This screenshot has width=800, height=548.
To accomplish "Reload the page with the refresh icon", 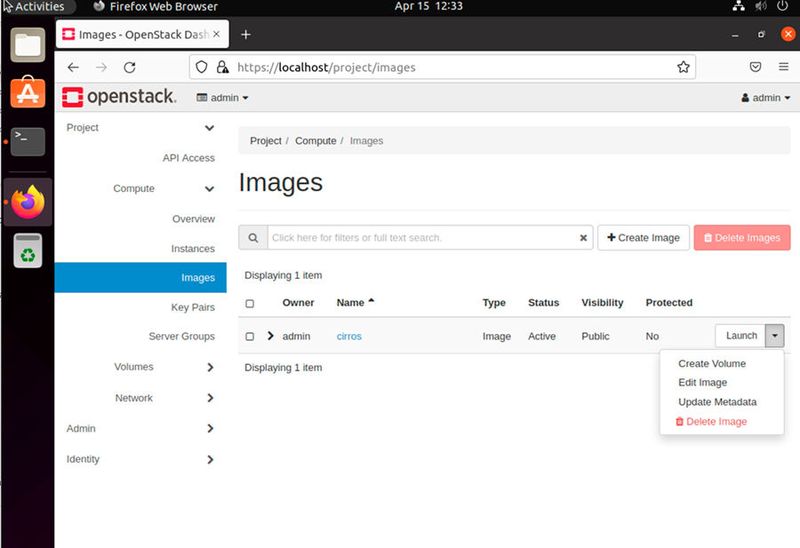I will [x=130, y=67].
